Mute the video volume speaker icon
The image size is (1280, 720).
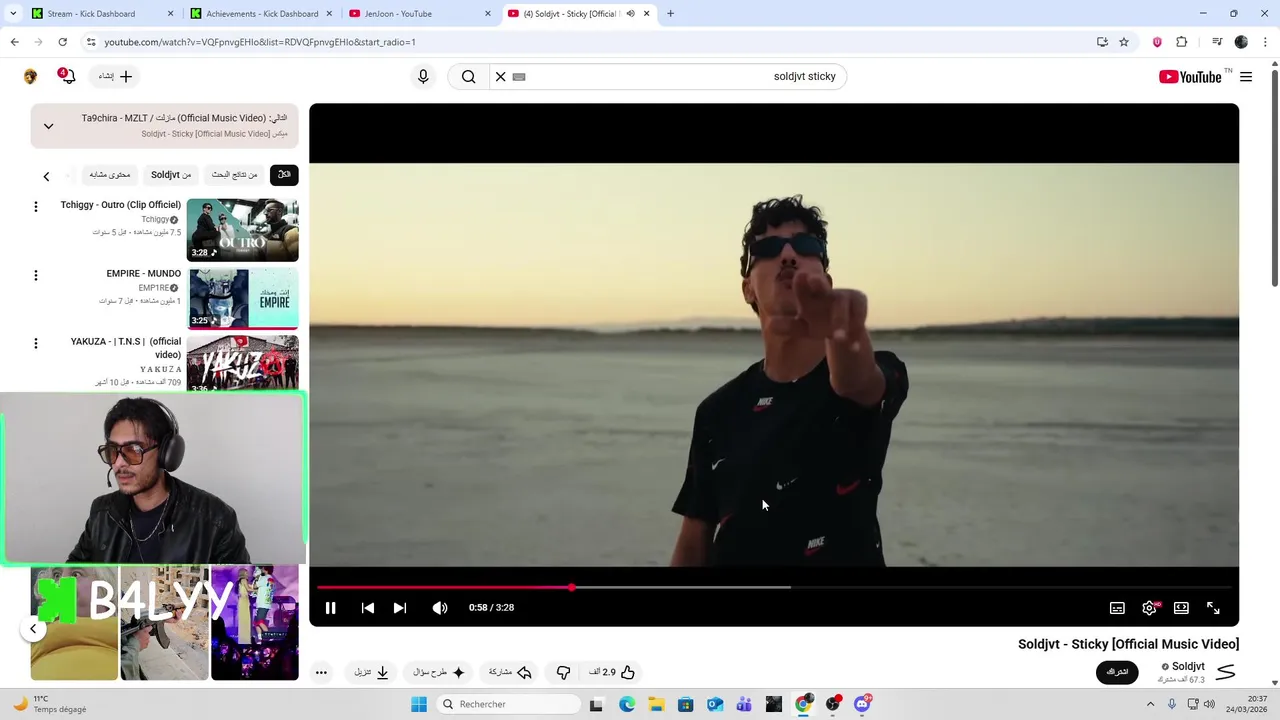pos(440,608)
